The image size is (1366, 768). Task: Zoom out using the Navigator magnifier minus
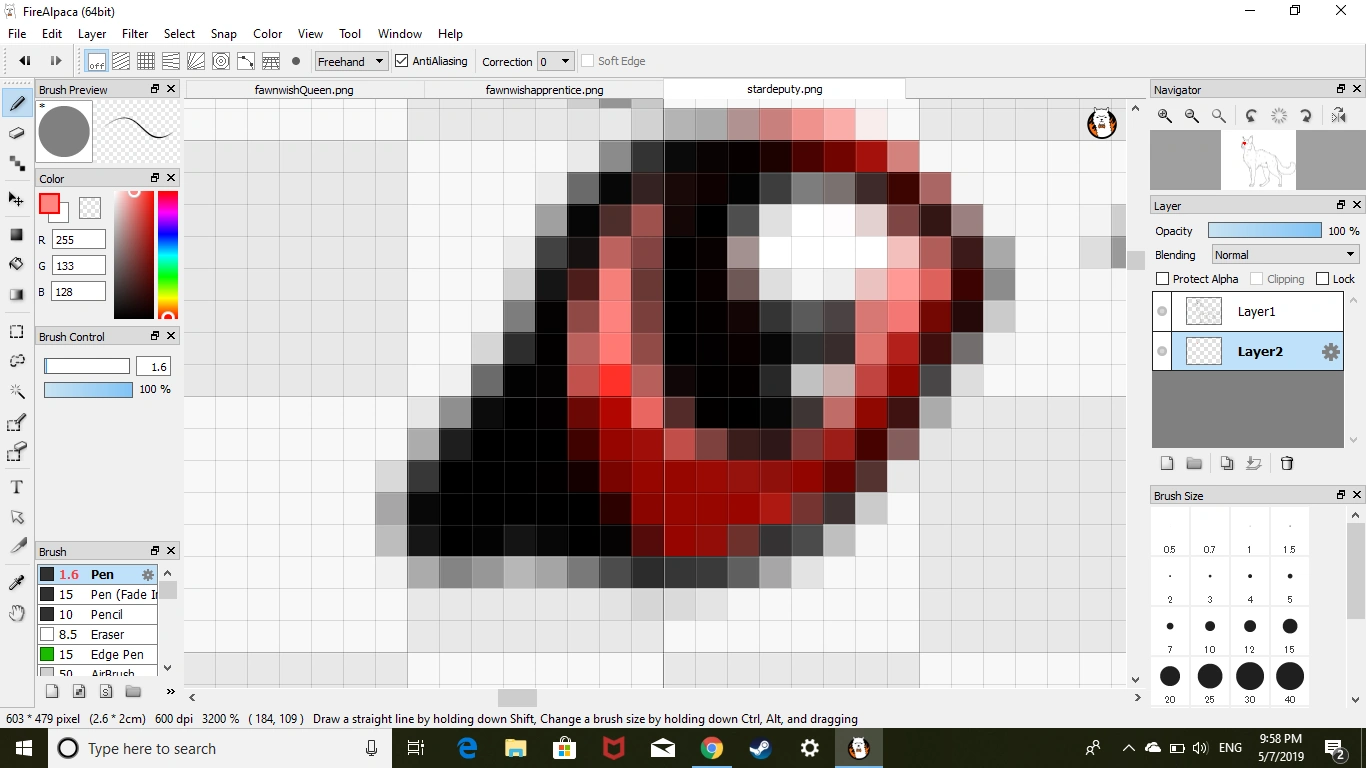tap(1192, 116)
